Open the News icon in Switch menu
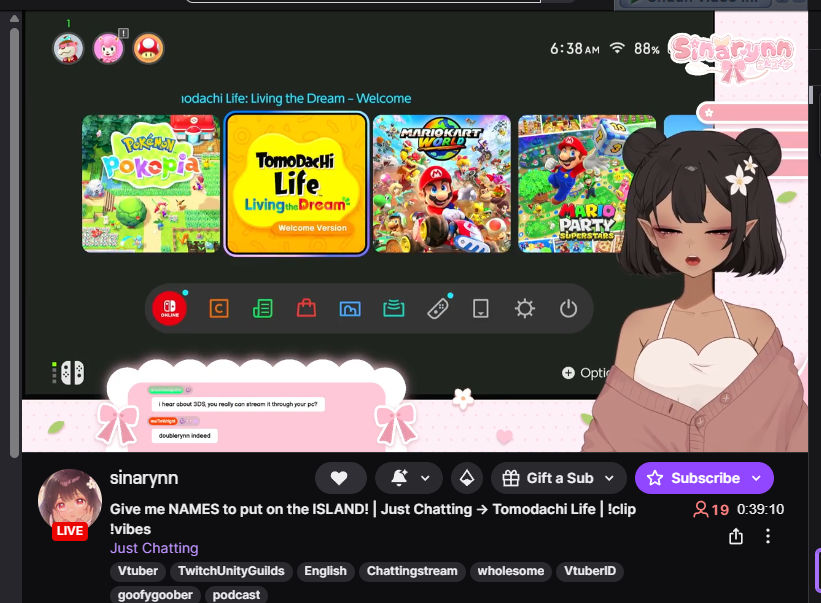 pos(262,308)
